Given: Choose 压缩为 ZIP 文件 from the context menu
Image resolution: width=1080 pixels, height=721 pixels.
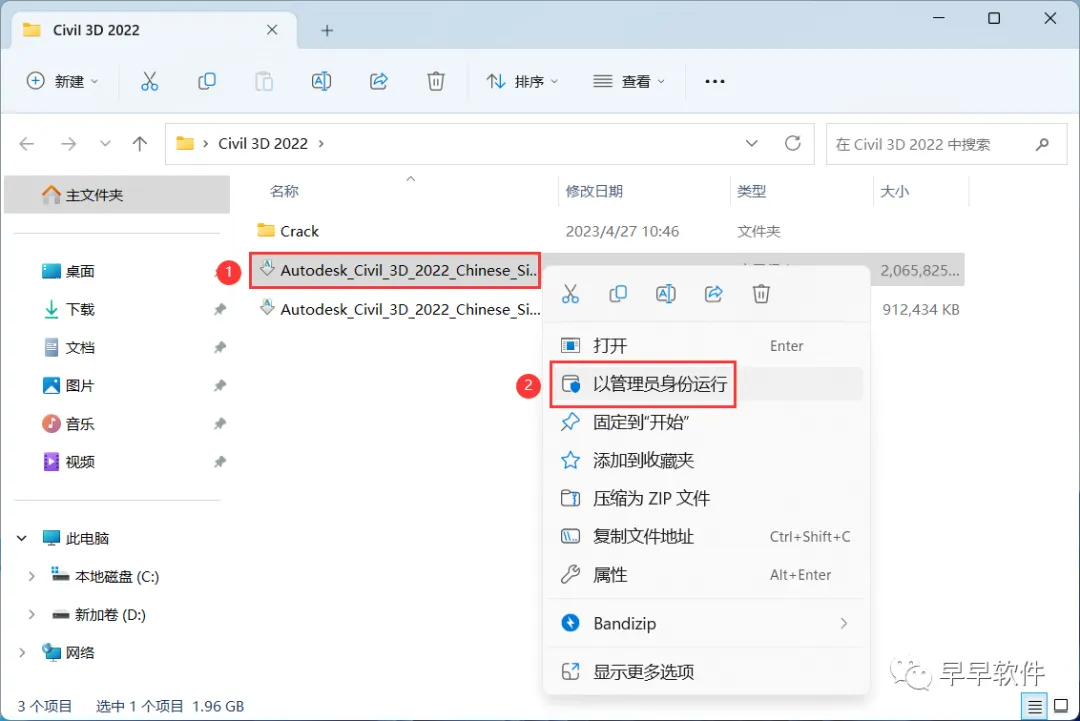Looking at the screenshot, I should click(x=706, y=498).
